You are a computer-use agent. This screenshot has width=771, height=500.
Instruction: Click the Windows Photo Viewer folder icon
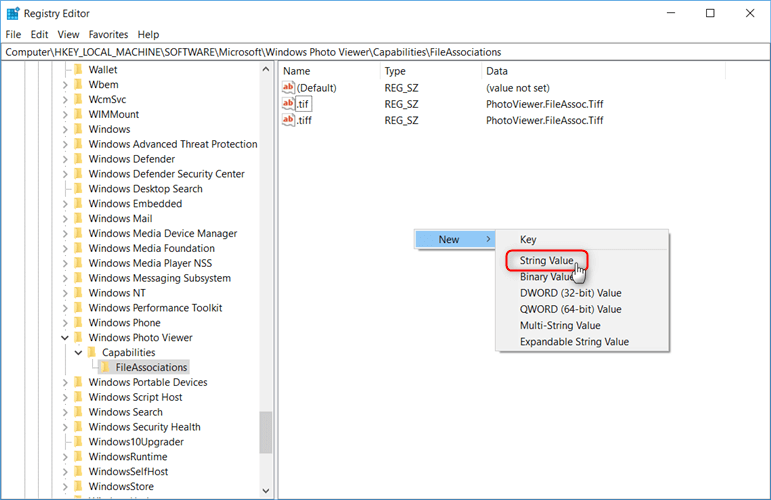coord(78,337)
